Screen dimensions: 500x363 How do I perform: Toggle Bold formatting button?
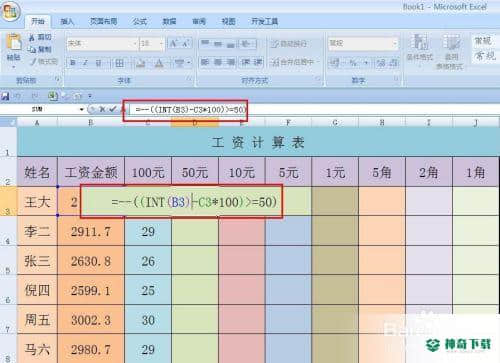(x=73, y=63)
